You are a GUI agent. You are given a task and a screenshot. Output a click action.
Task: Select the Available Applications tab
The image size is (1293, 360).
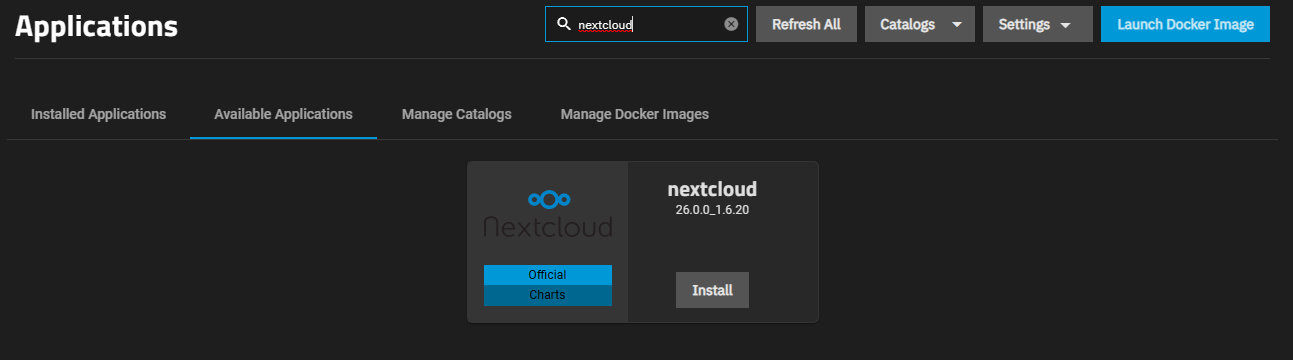pos(283,114)
